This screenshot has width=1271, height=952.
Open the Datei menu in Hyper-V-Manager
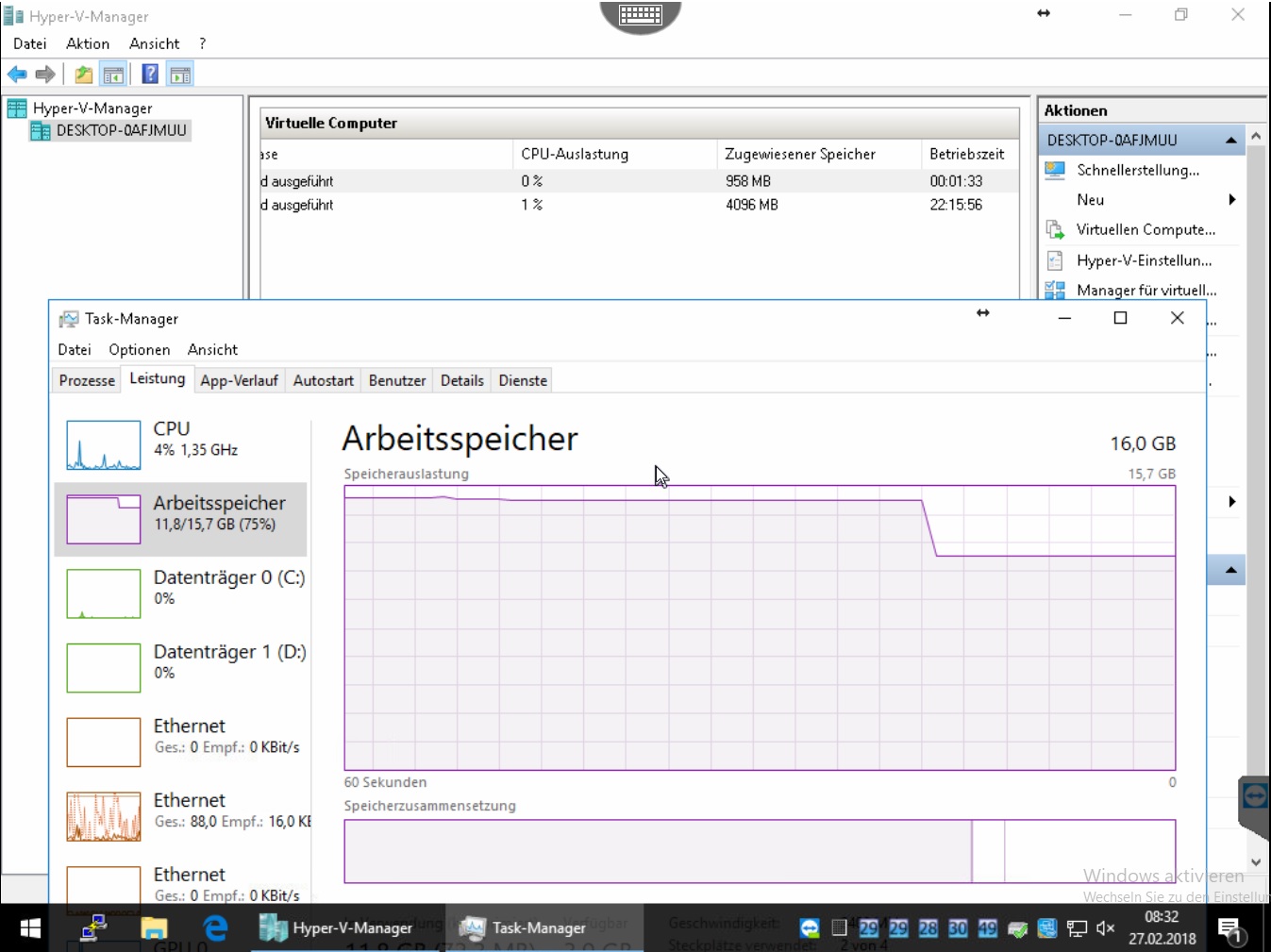29,43
